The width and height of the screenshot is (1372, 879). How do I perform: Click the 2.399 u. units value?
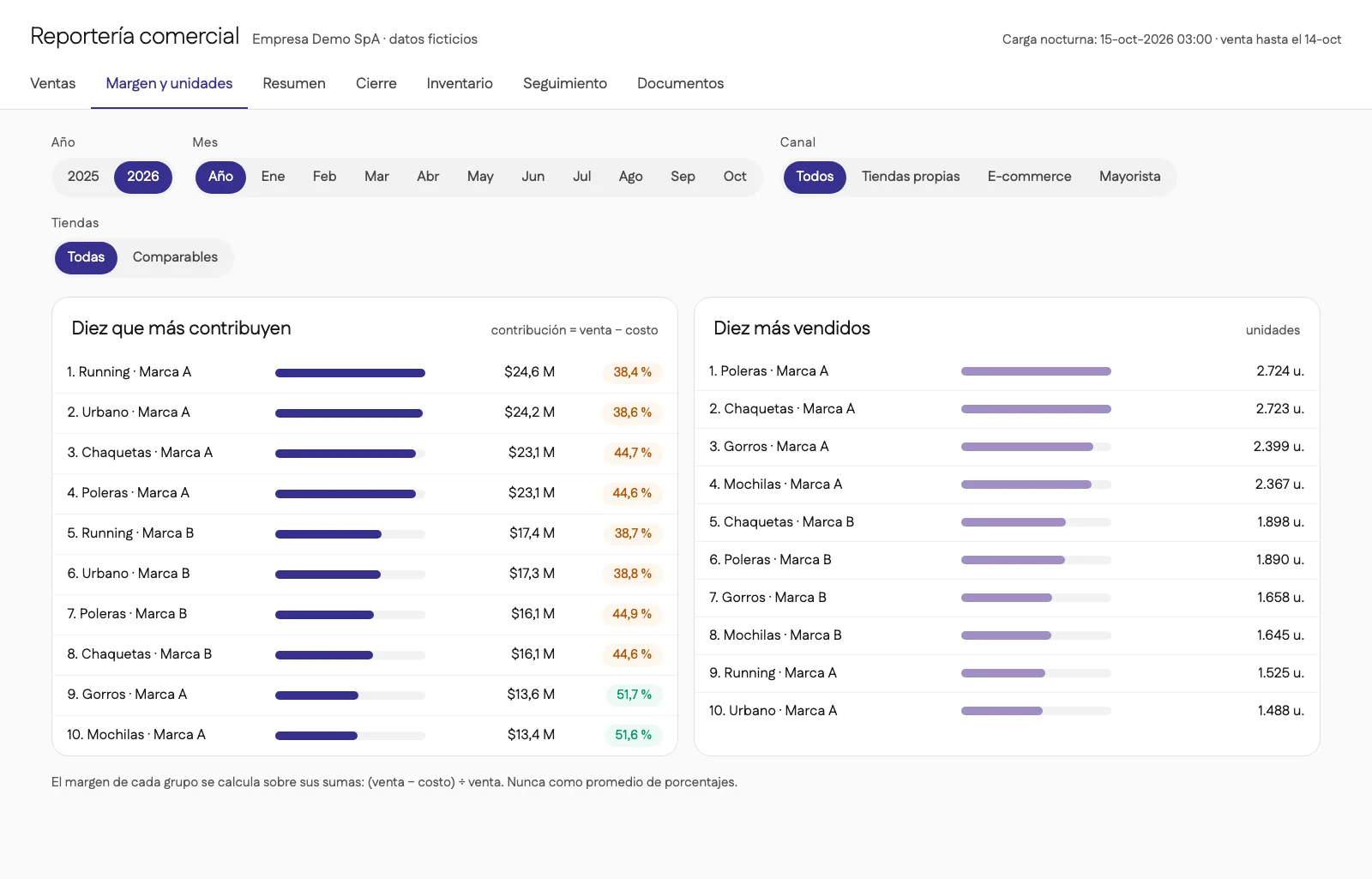click(1279, 447)
